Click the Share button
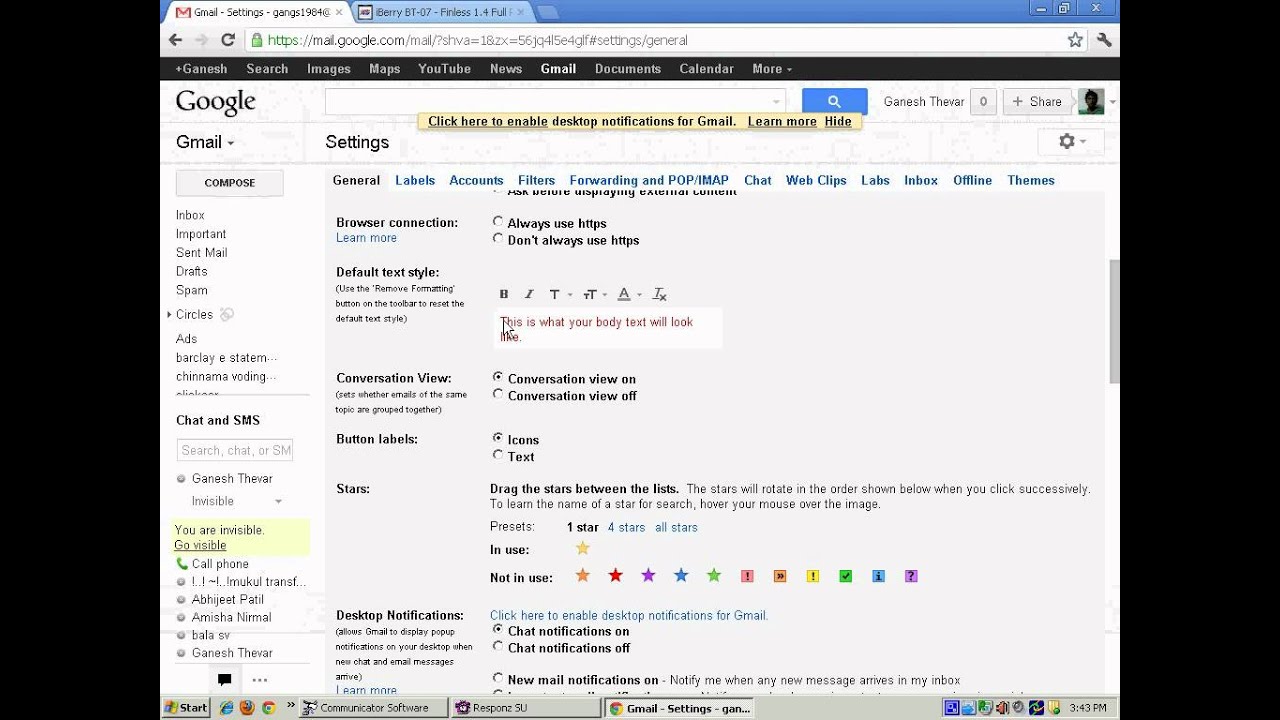1280x720 pixels. coord(1035,101)
